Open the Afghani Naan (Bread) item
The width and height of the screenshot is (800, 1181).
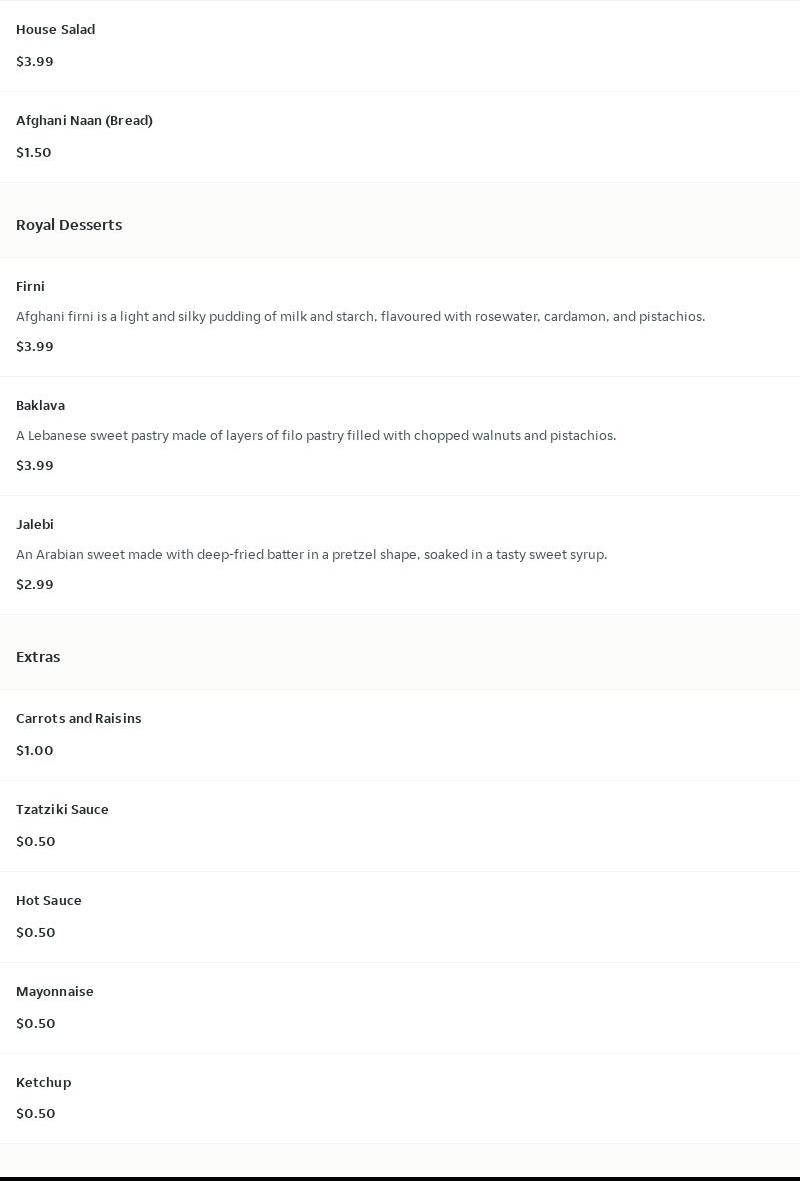tap(400, 137)
